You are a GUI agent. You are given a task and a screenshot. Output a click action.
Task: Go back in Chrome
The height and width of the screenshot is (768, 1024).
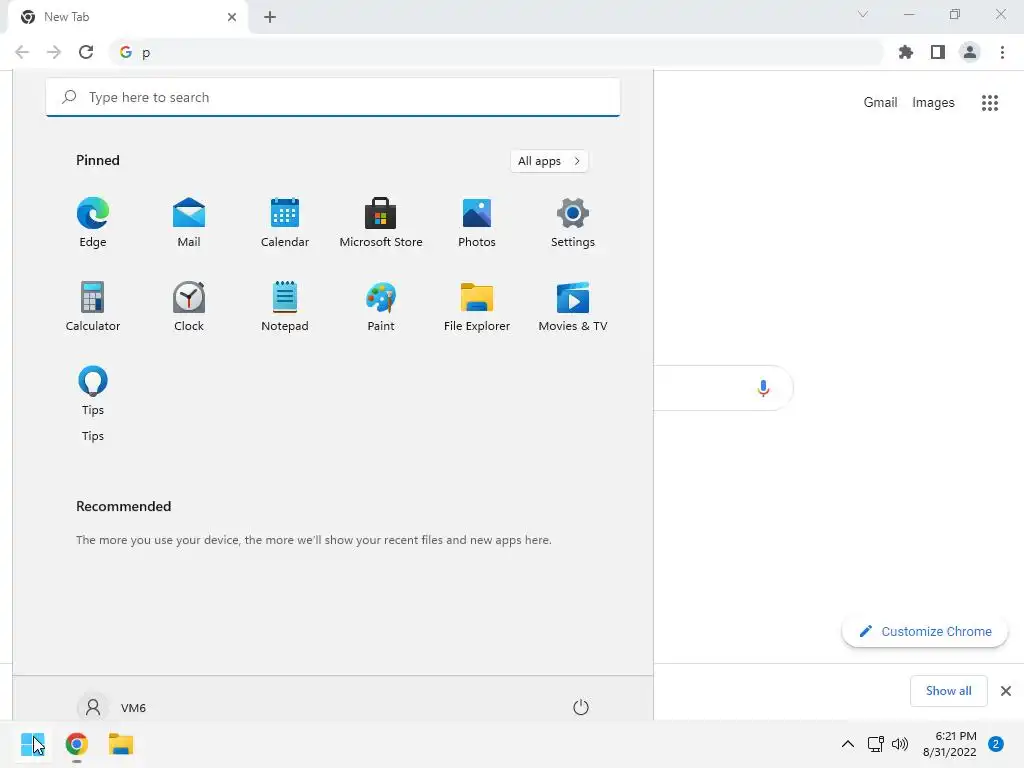pos(22,52)
